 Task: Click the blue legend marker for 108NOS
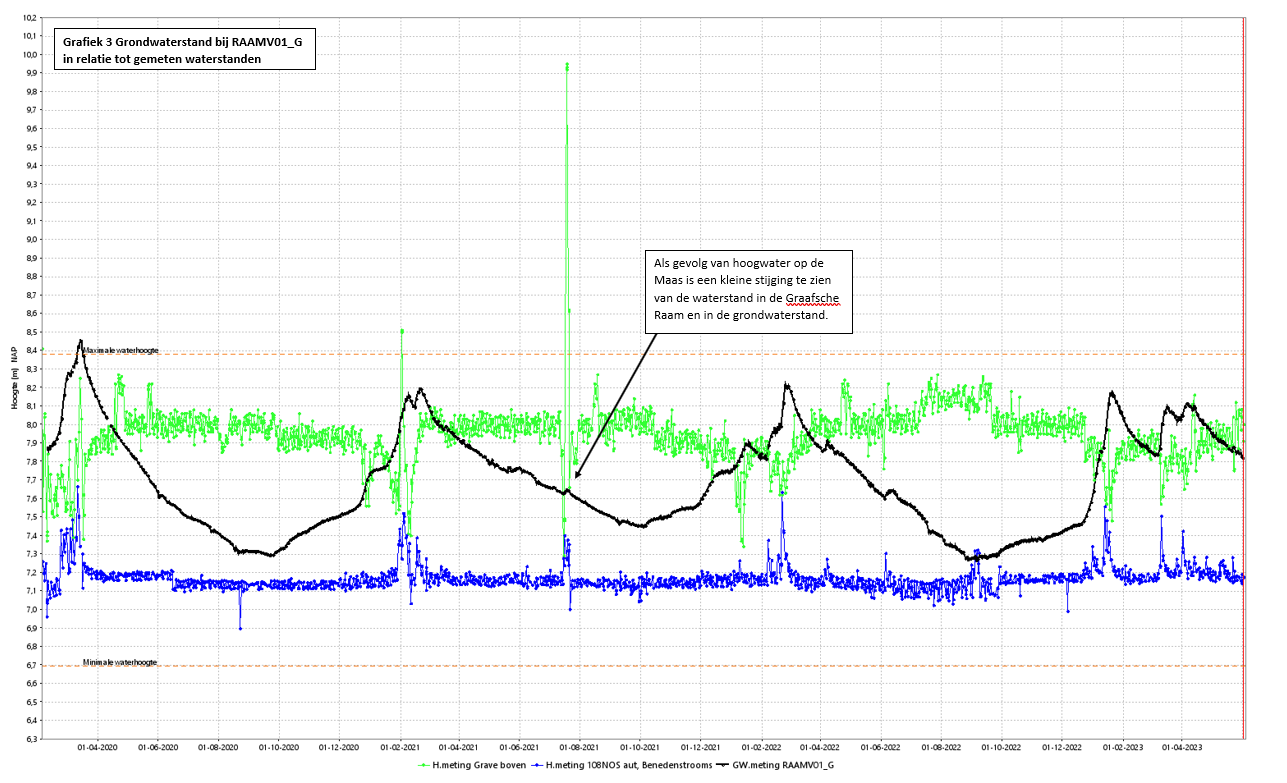pos(539,765)
